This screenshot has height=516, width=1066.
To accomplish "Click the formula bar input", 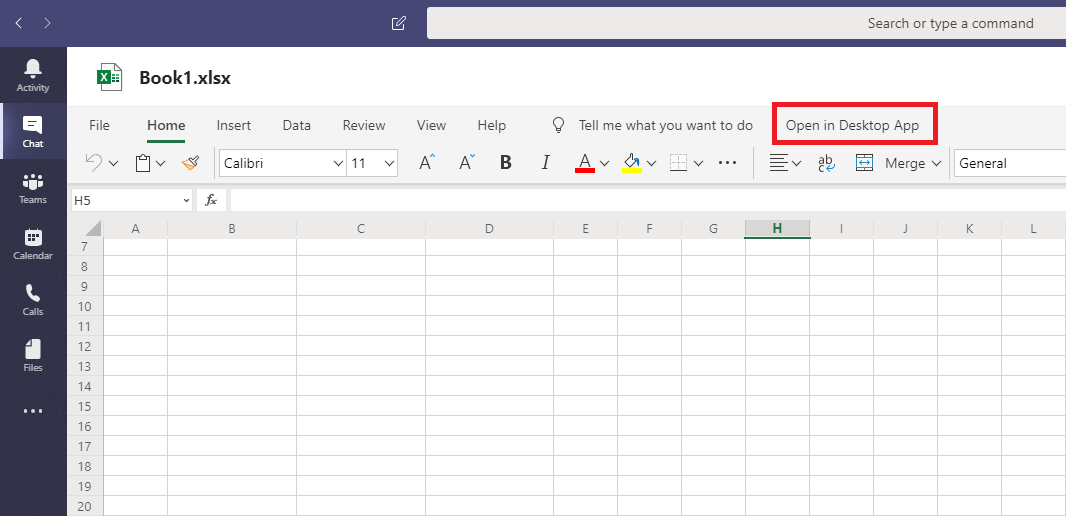I will 648,201.
